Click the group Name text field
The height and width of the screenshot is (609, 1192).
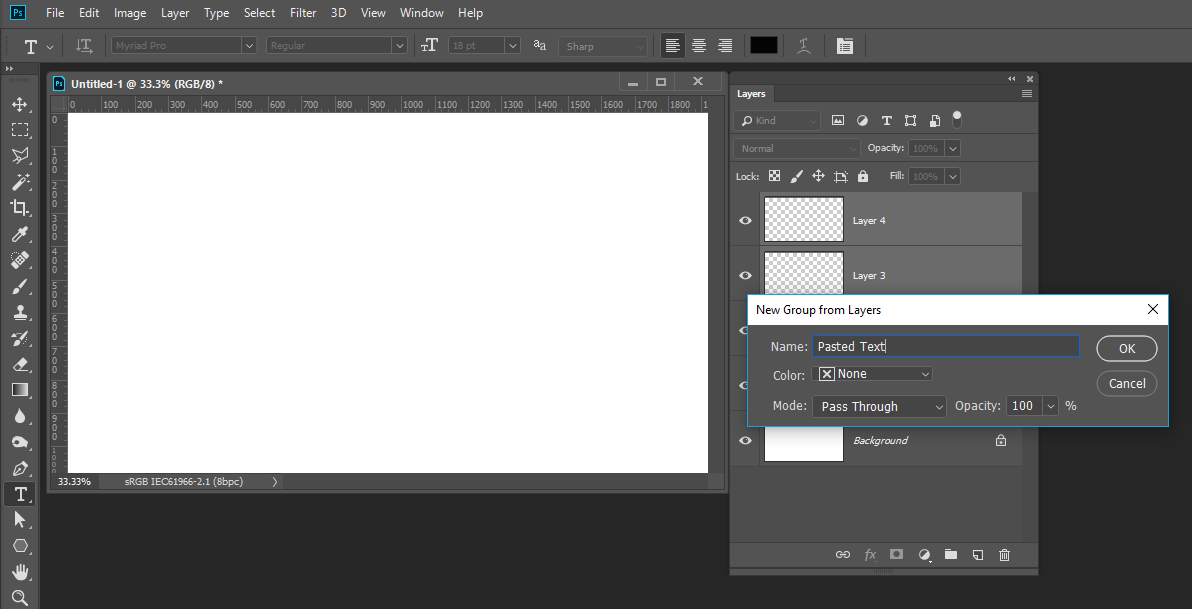pyautogui.click(x=945, y=346)
